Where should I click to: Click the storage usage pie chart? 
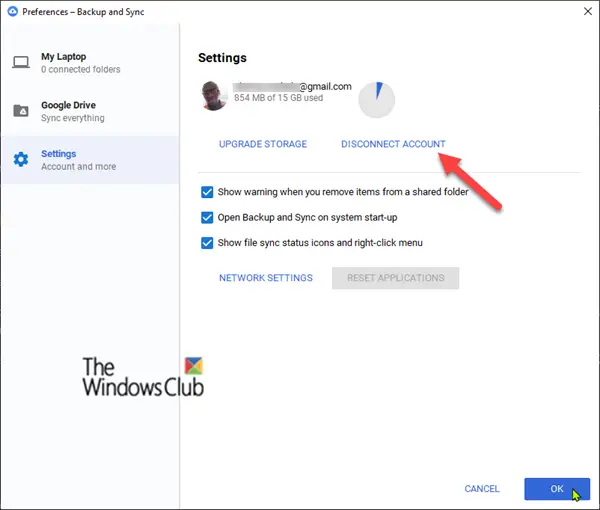(377, 99)
